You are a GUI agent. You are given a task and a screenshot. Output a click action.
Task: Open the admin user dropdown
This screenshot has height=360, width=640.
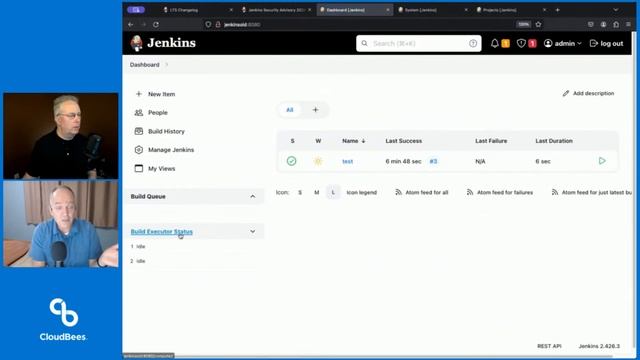(562, 43)
